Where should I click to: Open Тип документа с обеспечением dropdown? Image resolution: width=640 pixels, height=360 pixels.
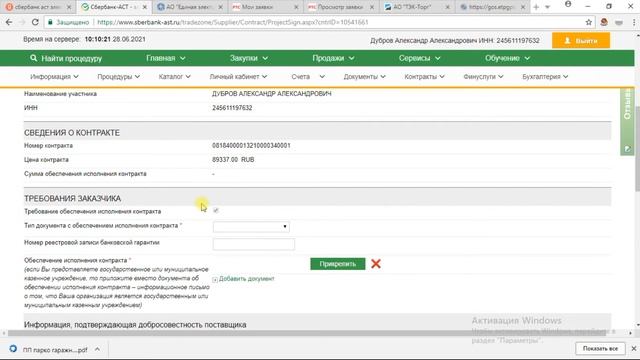pyautogui.click(x=251, y=227)
